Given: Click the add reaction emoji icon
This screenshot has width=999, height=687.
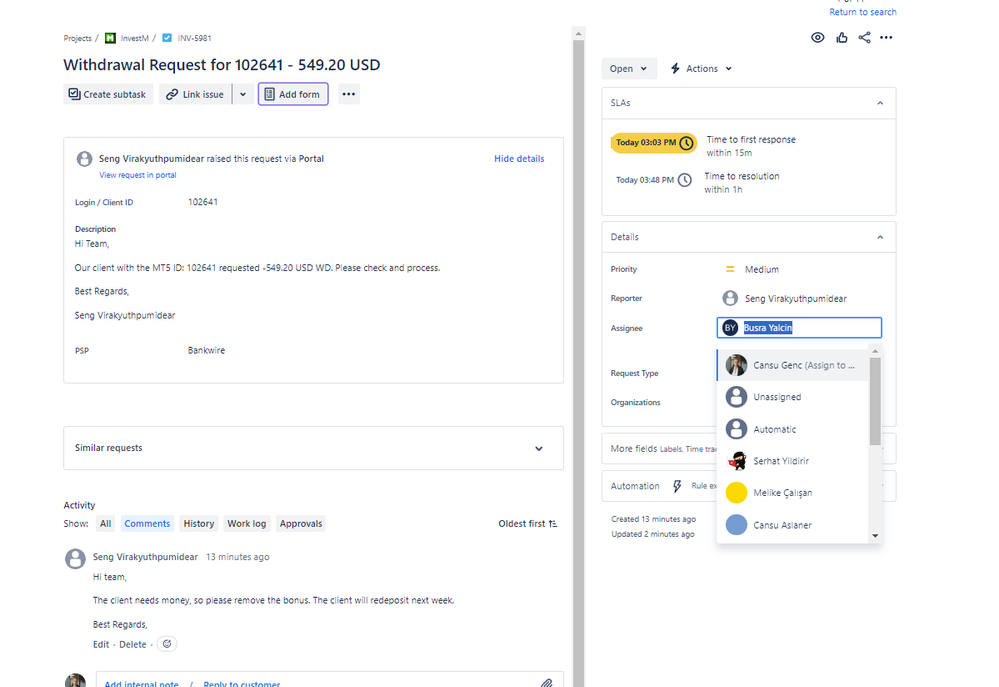Looking at the screenshot, I should click(x=167, y=644).
